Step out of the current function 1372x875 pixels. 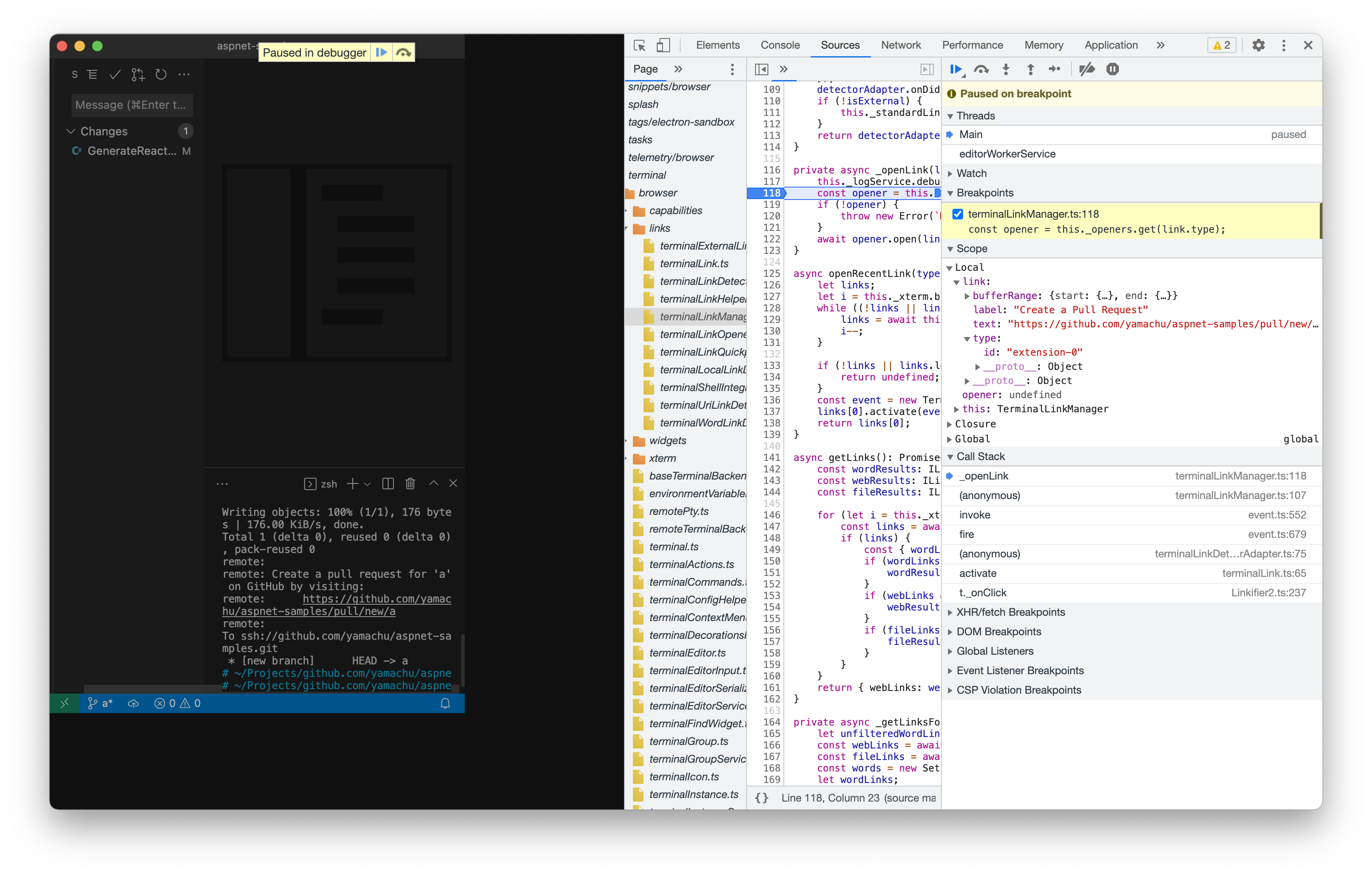[1030, 69]
